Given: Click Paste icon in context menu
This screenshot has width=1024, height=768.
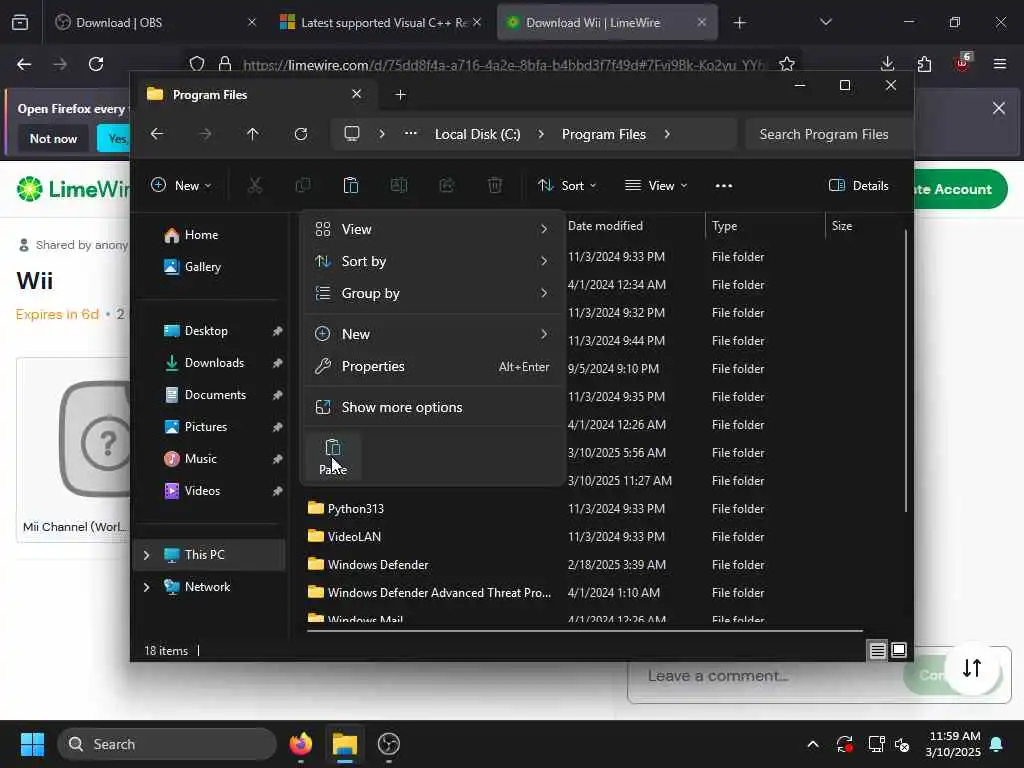Looking at the screenshot, I should point(333,455).
